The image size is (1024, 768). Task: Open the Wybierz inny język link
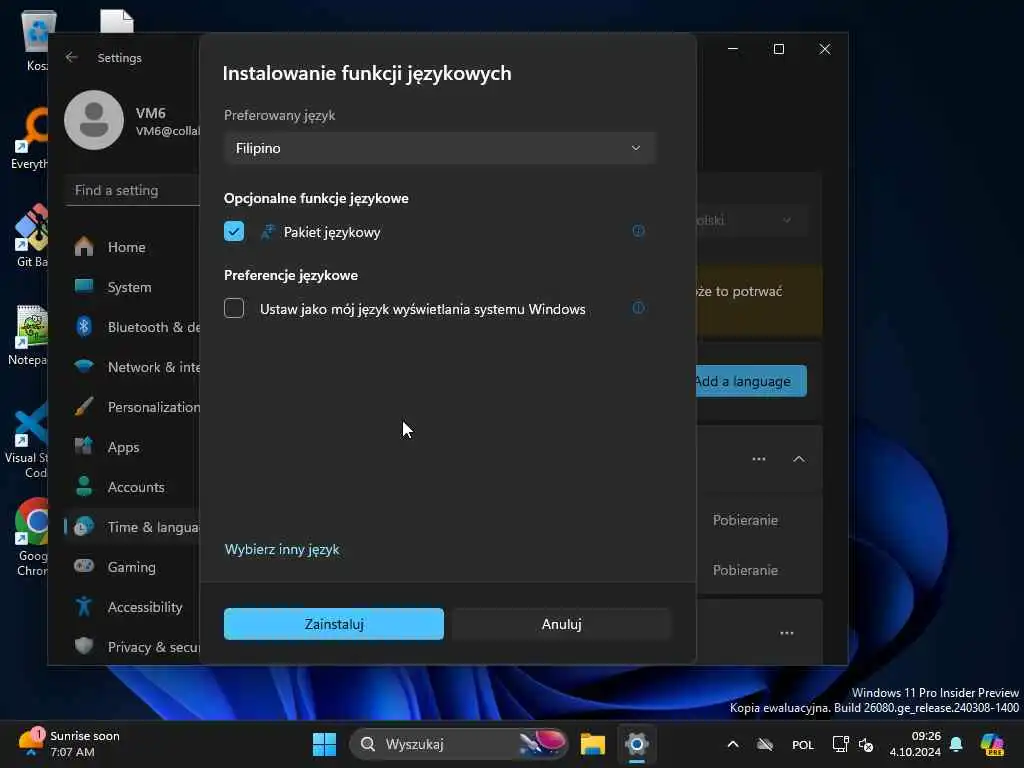pos(282,549)
